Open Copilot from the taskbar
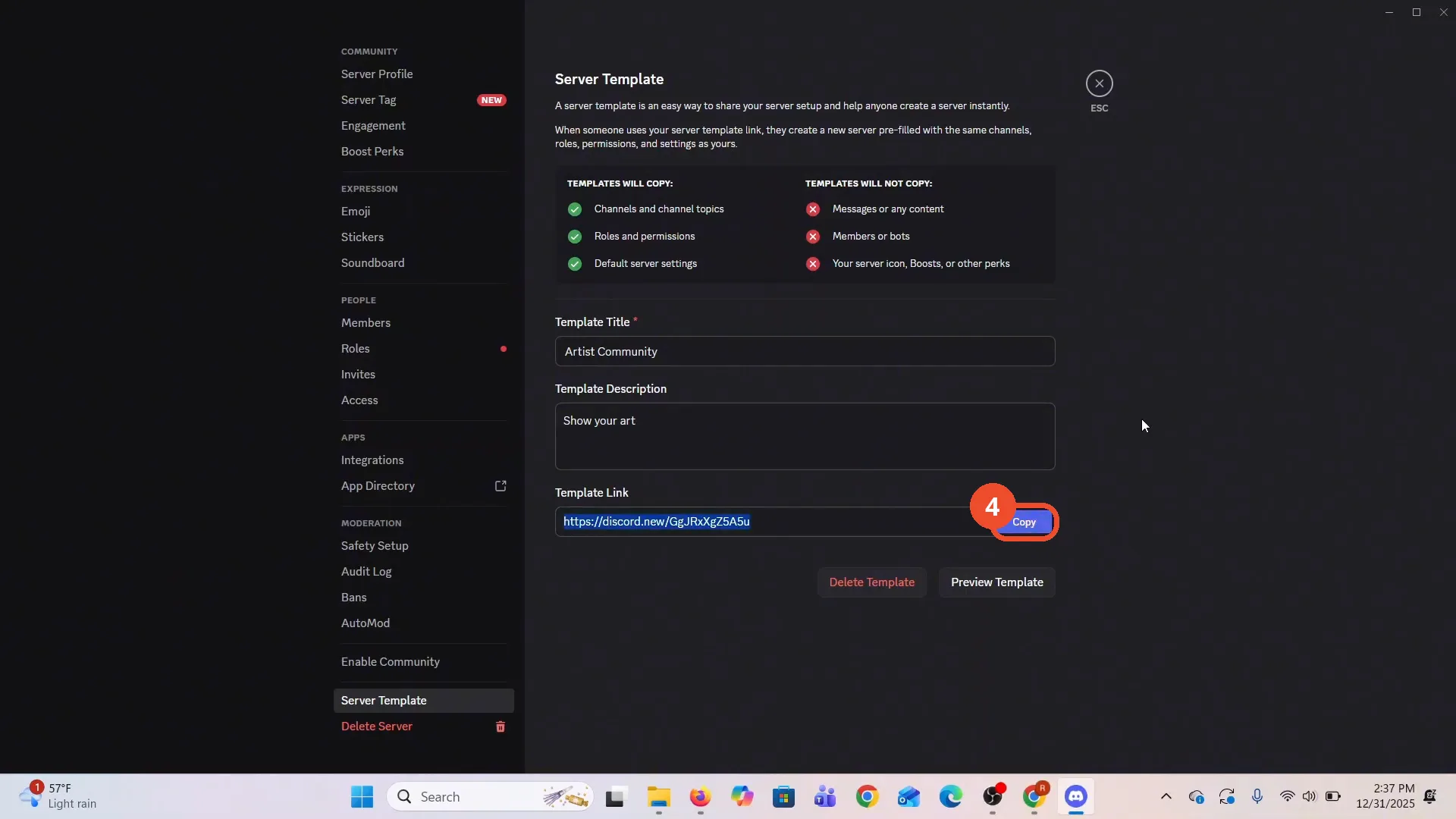The width and height of the screenshot is (1456, 819). pyautogui.click(x=742, y=796)
